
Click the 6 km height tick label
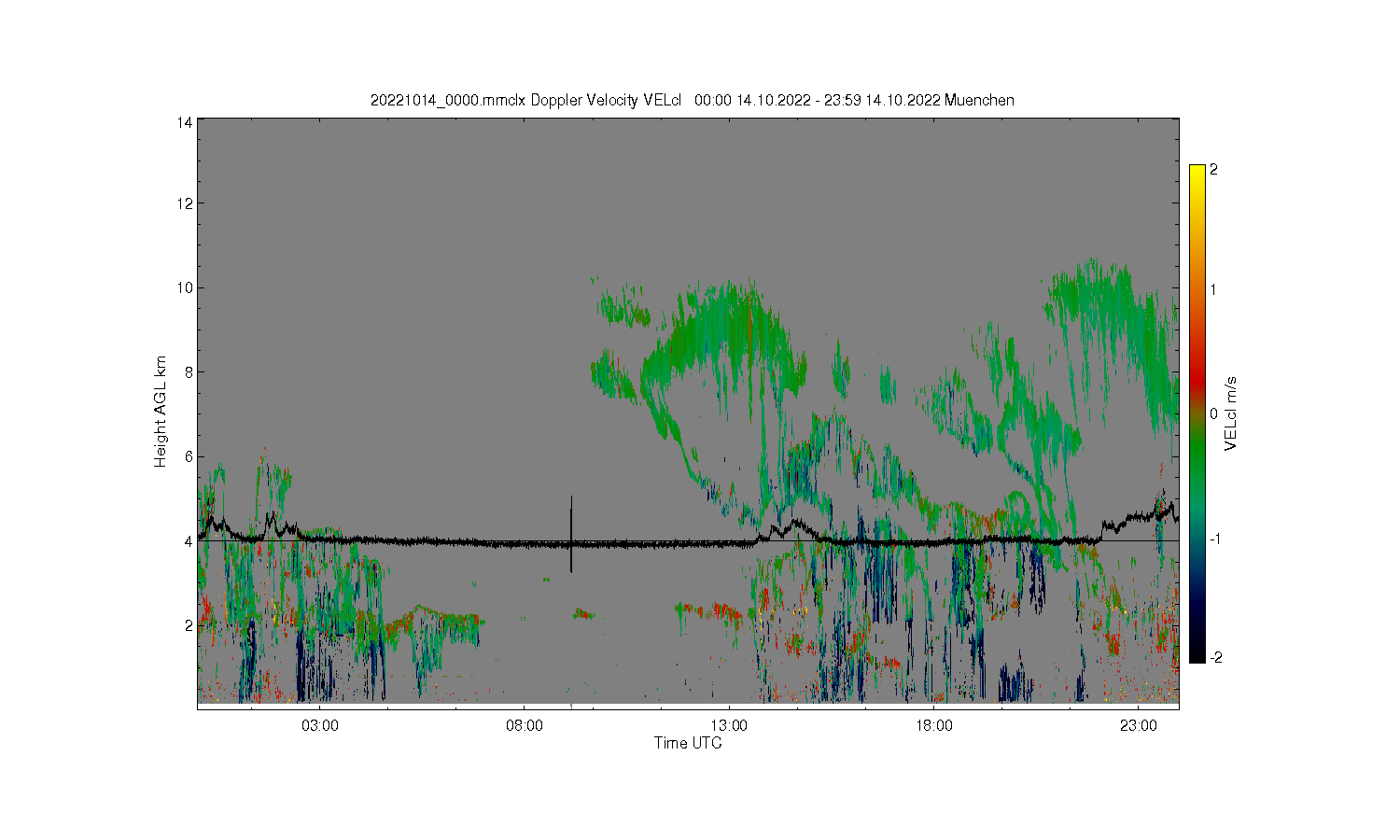(189, 456)
